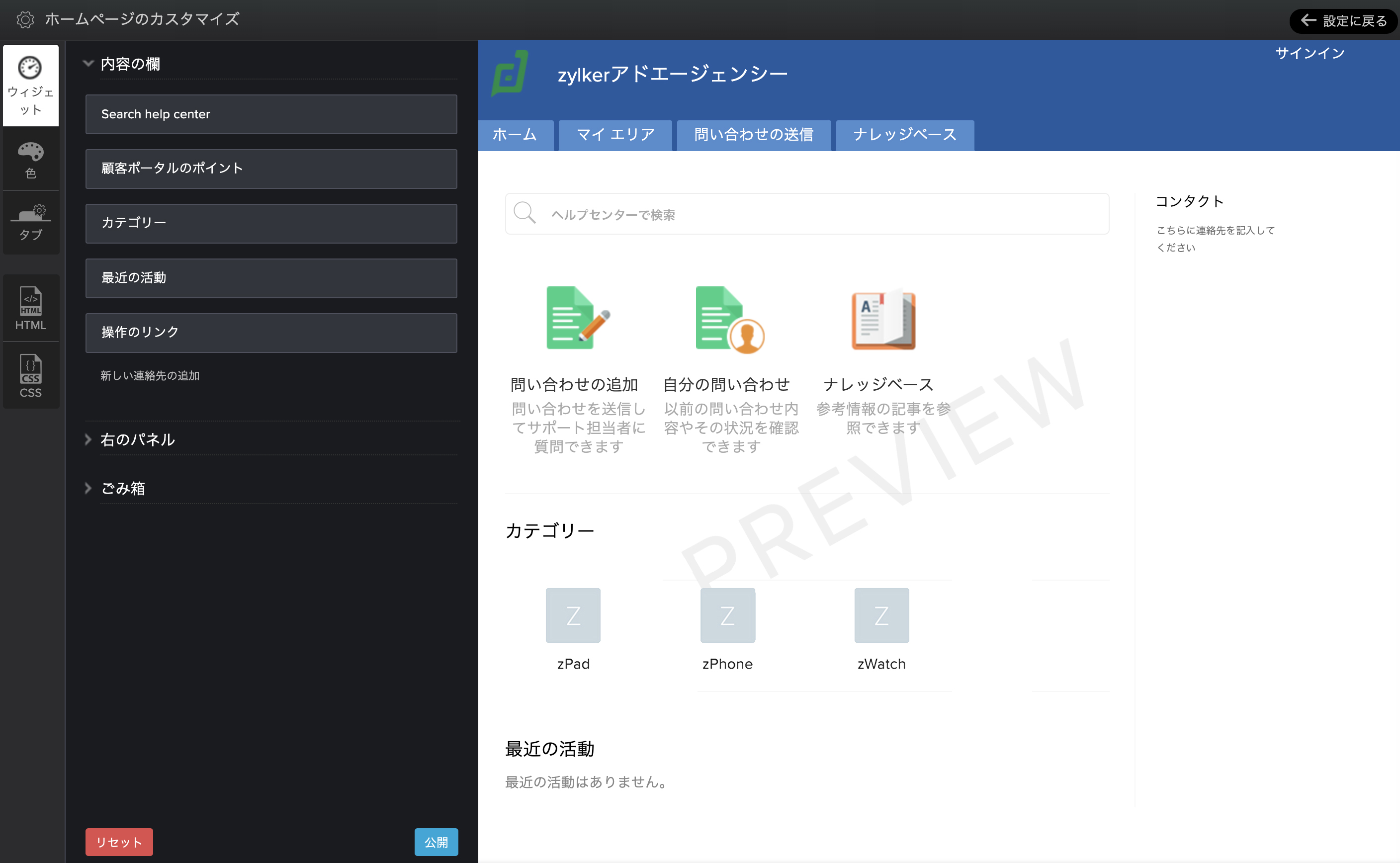This screenshot has width=1400, height=863.
Task: Click the サインイン link in preview
Action: coord(1310,53)
